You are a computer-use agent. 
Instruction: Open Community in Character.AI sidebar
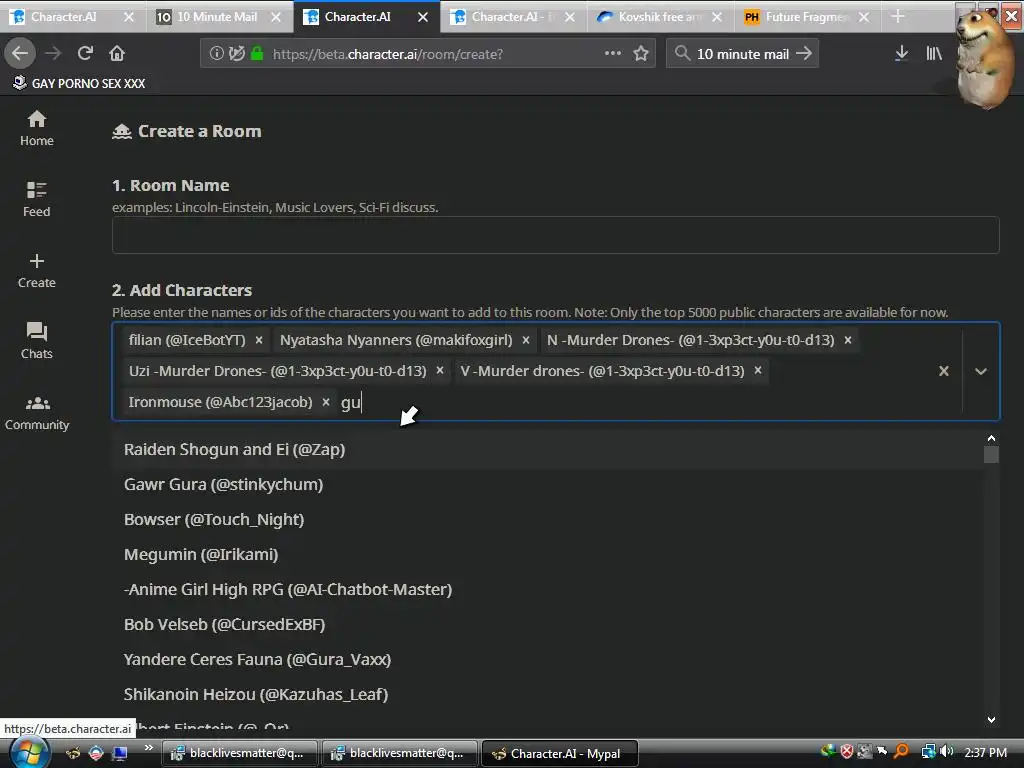click(37, 412)
